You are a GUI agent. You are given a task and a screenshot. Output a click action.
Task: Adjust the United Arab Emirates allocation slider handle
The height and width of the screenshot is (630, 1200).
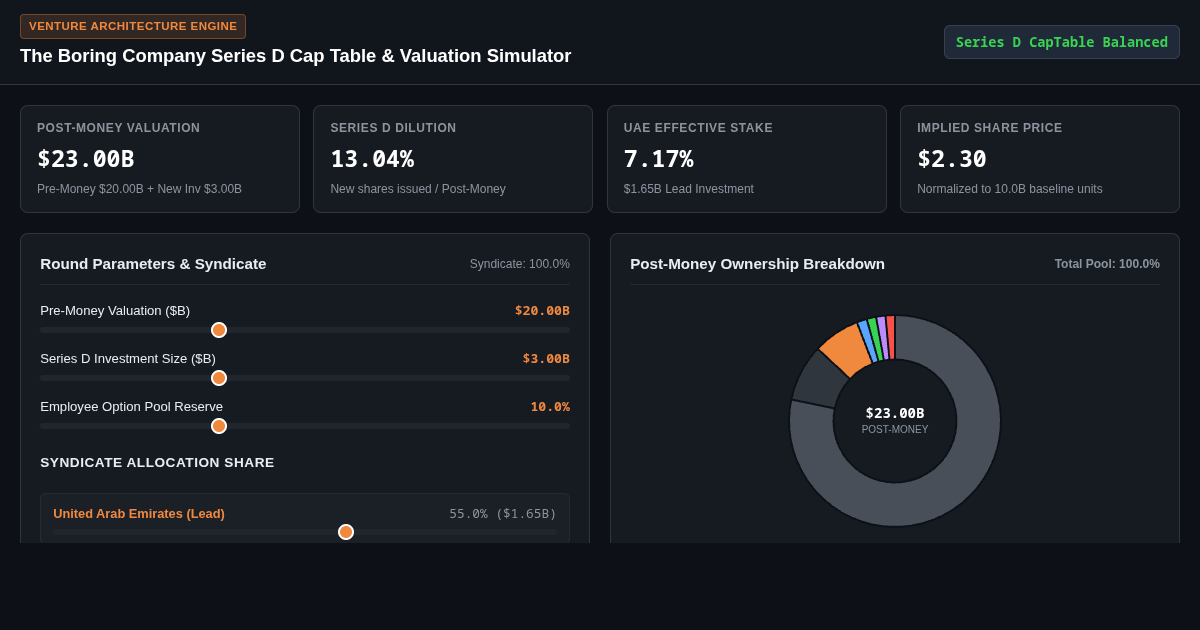pos(346,532)
